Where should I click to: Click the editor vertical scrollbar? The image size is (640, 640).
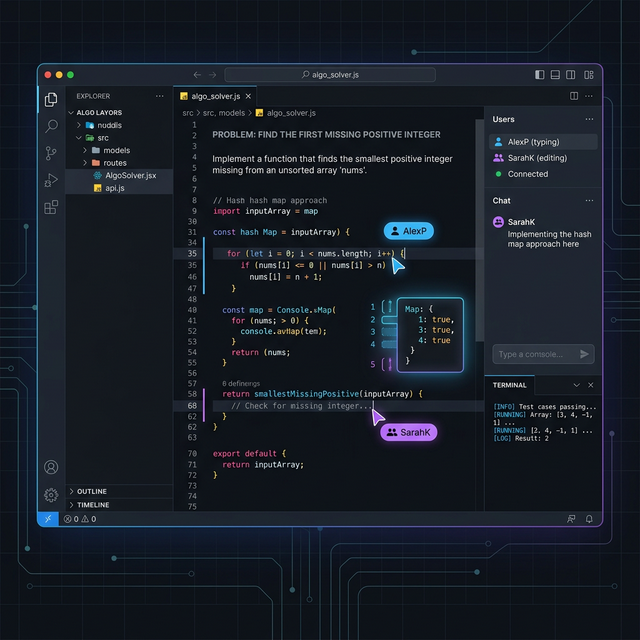point(480,231)
